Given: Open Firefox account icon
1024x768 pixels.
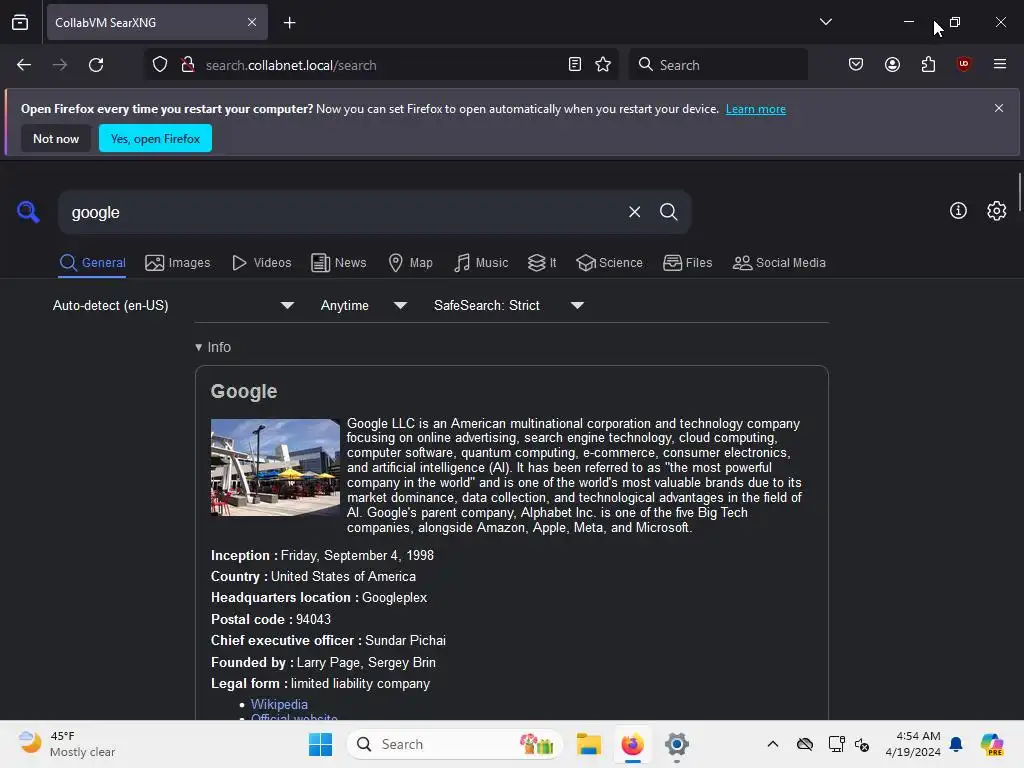Looking at the screenshot, I should point(892,65).
